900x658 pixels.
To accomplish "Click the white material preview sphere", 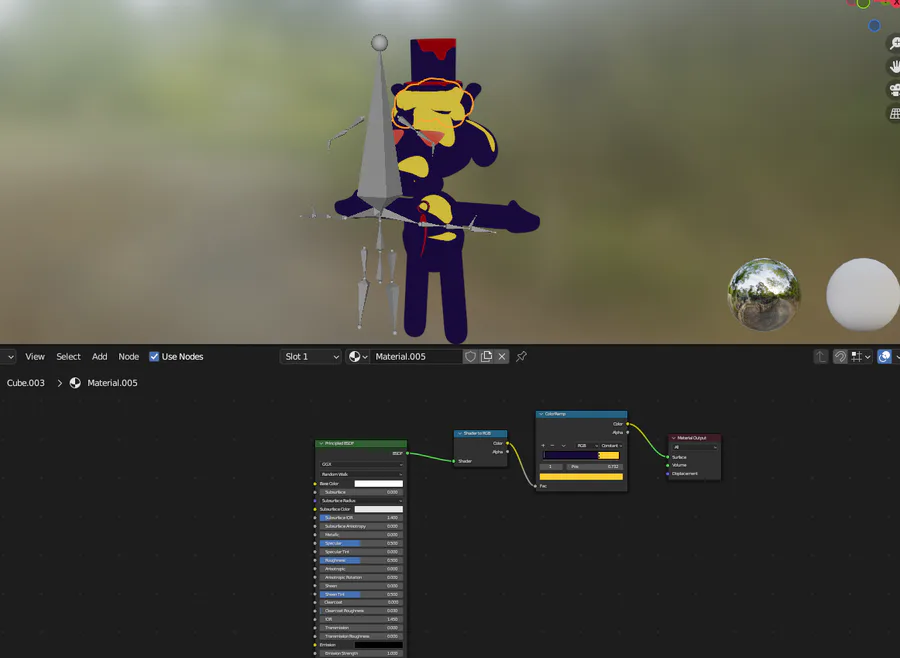I will [863, 294].
